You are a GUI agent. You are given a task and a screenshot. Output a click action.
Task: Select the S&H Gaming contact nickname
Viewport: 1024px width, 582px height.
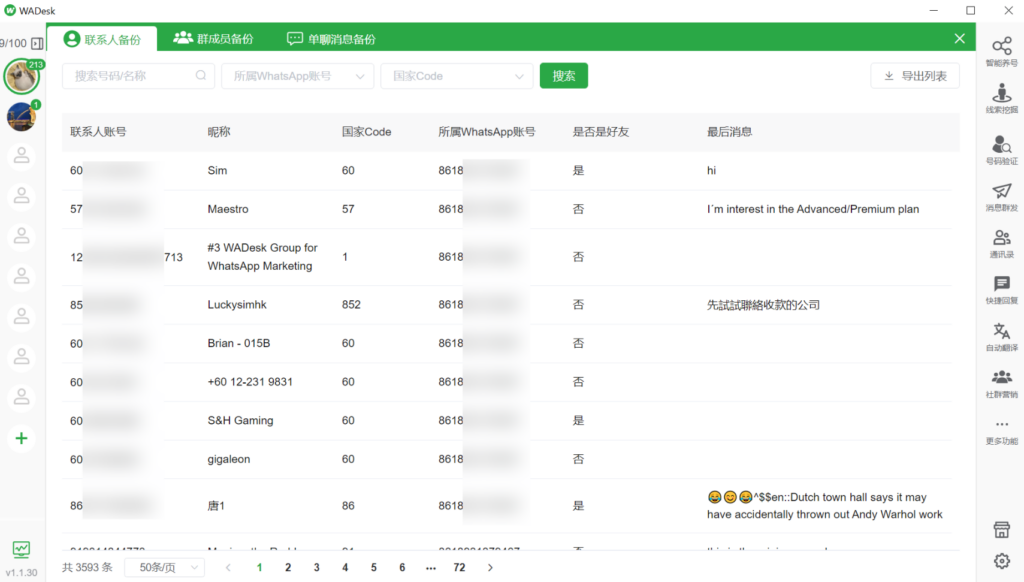pyautogui.click(x=240, y=420)
